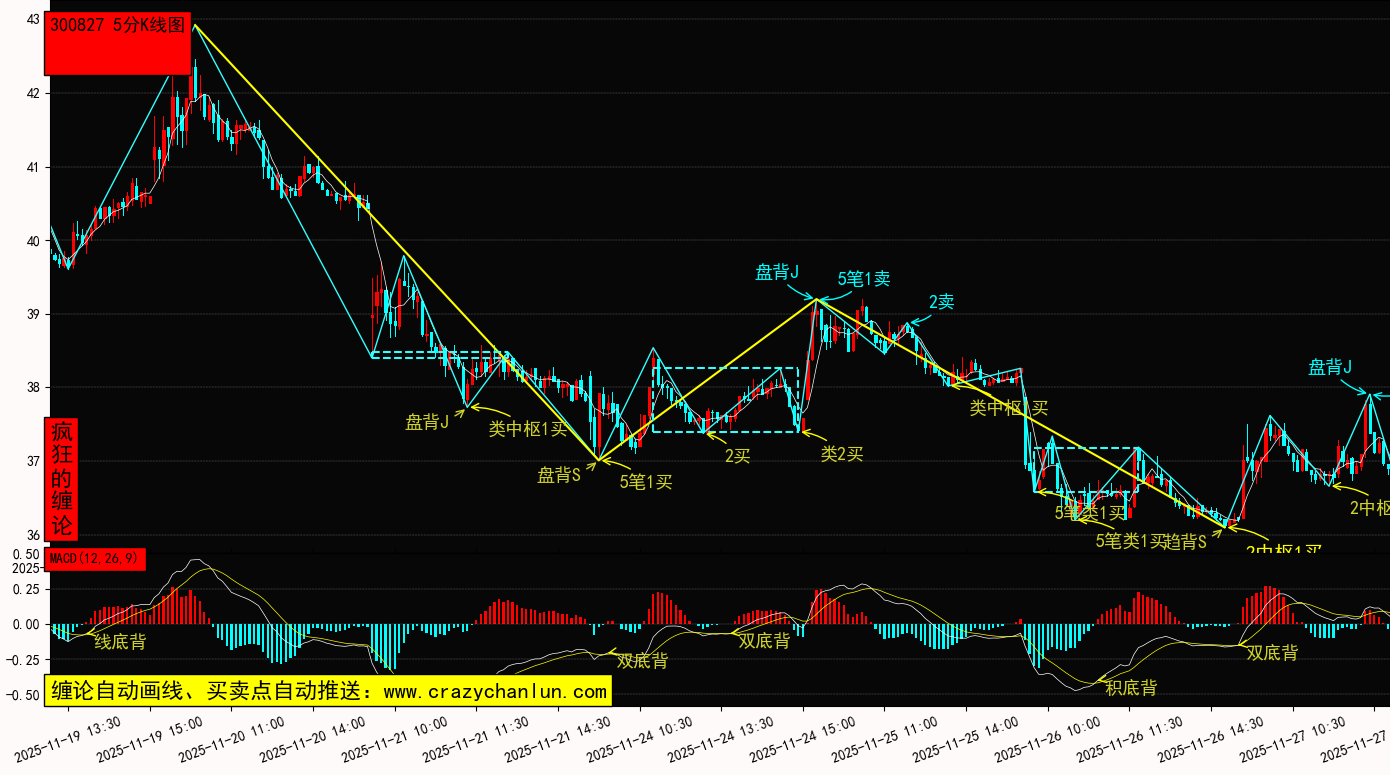
Task: Click the 2买 buy point label
Action: point(738,456)
